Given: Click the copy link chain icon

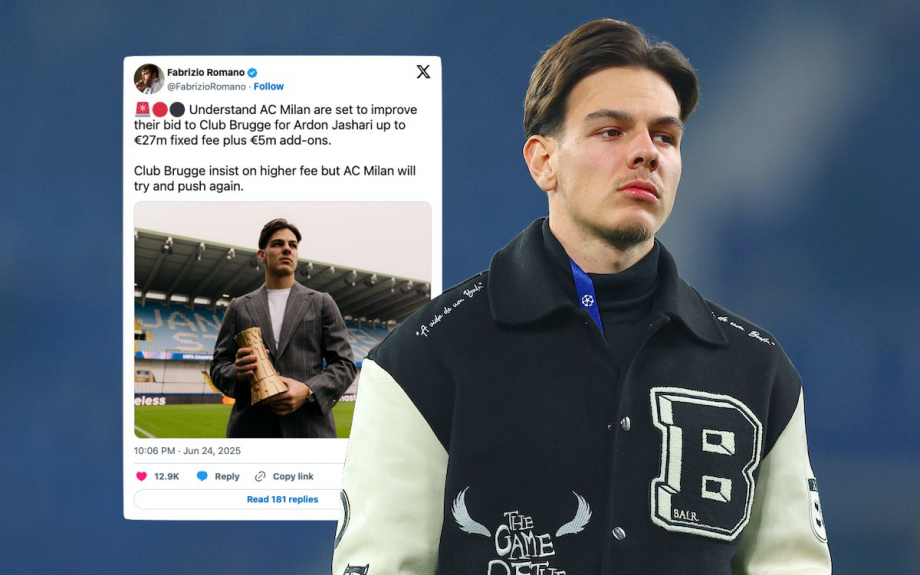Looking at the screenshot, I should 261,476.
